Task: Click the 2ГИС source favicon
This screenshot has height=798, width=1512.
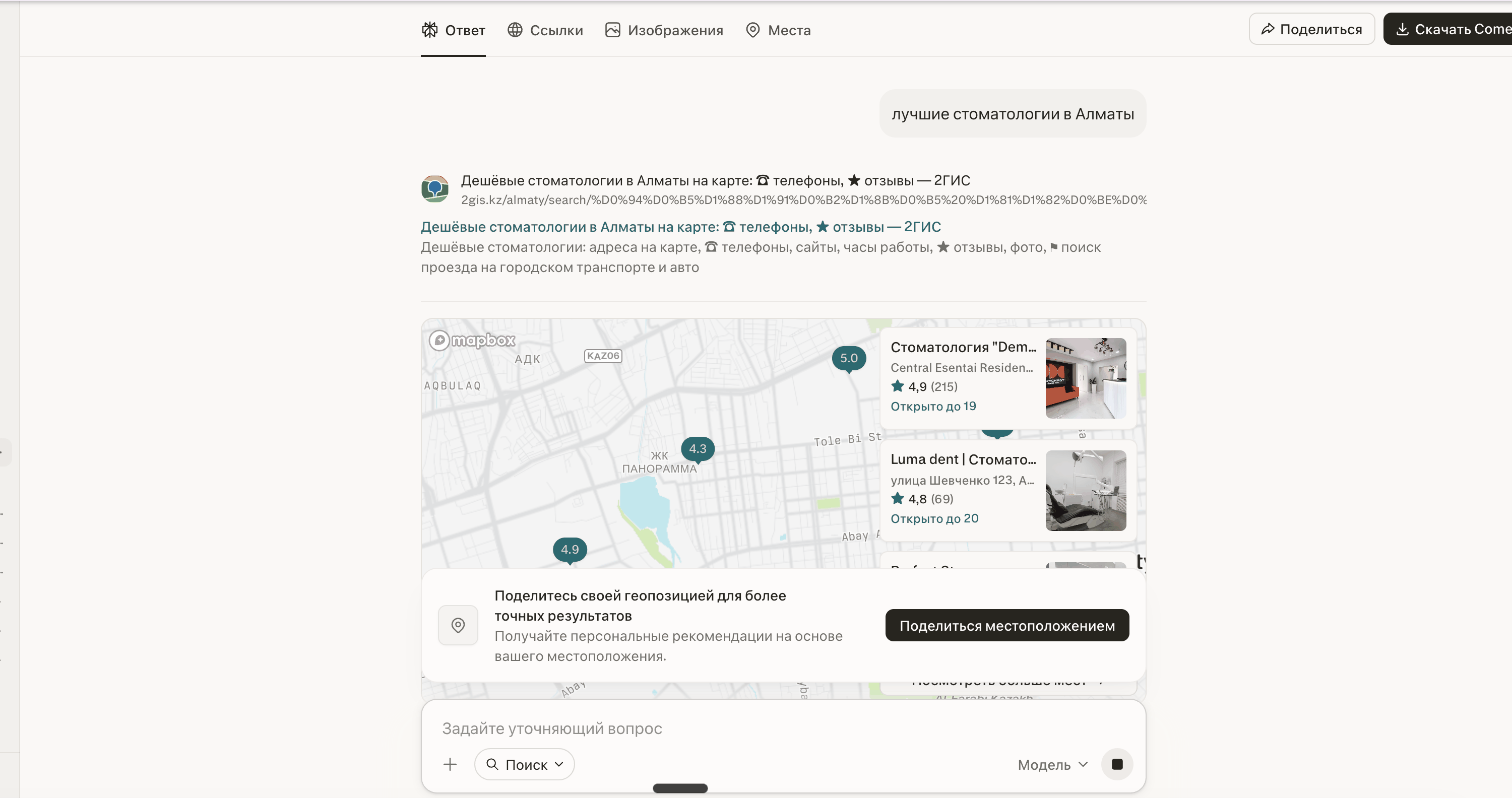Action: [435, 189]
